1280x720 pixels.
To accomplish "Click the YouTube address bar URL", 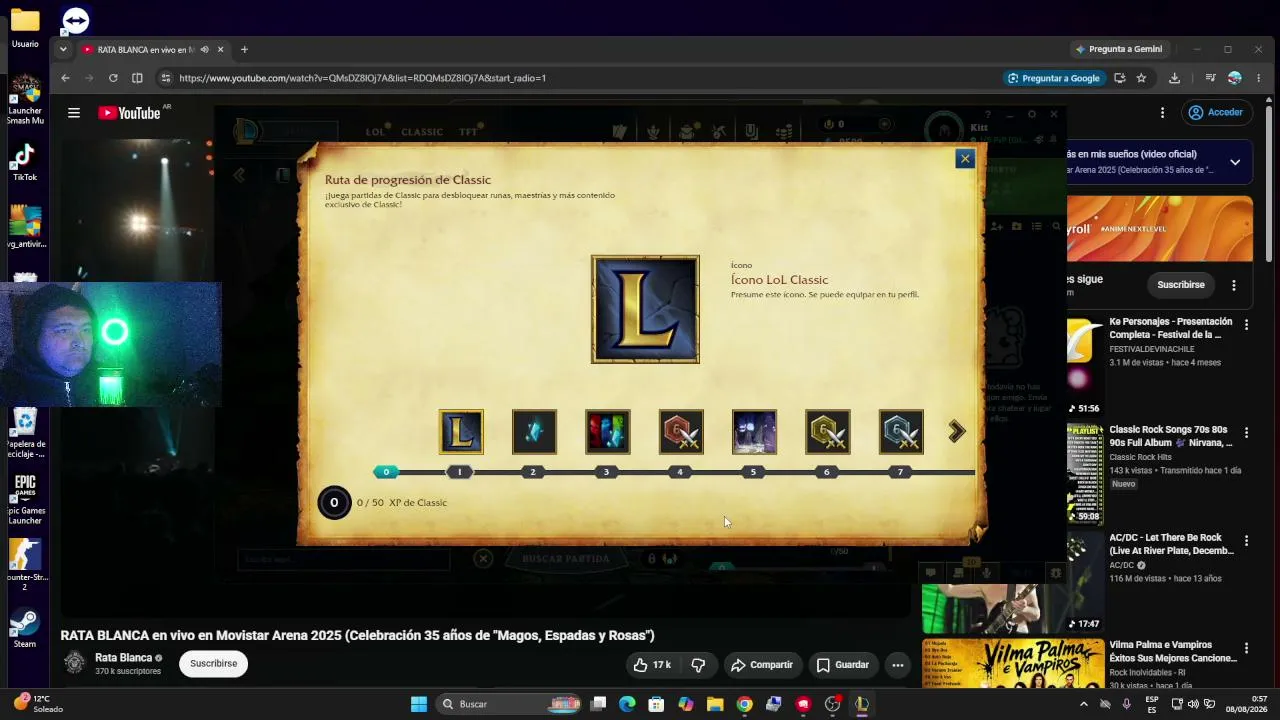I will (x=363, y=78).
